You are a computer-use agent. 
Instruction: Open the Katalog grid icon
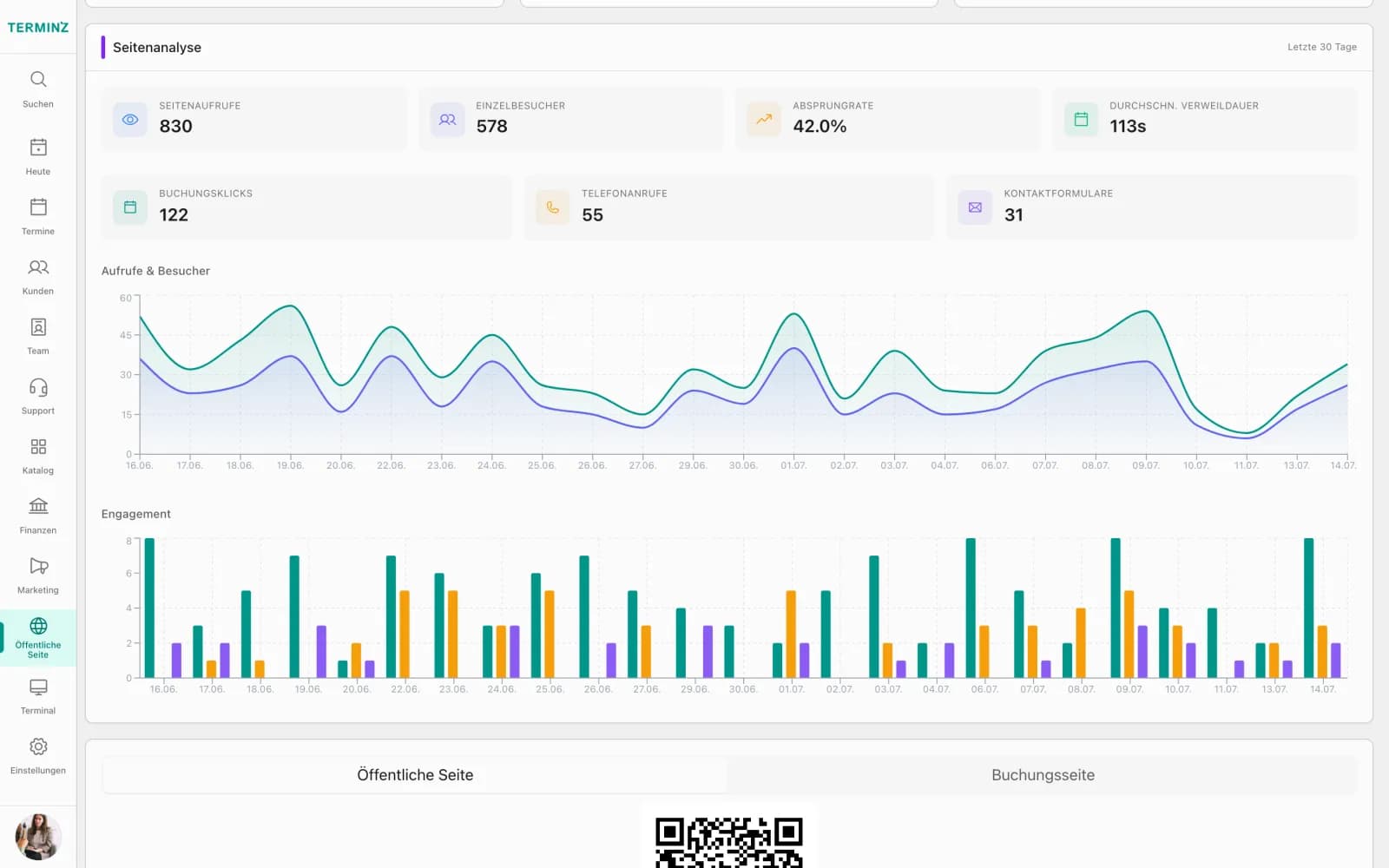pos(38,447)
